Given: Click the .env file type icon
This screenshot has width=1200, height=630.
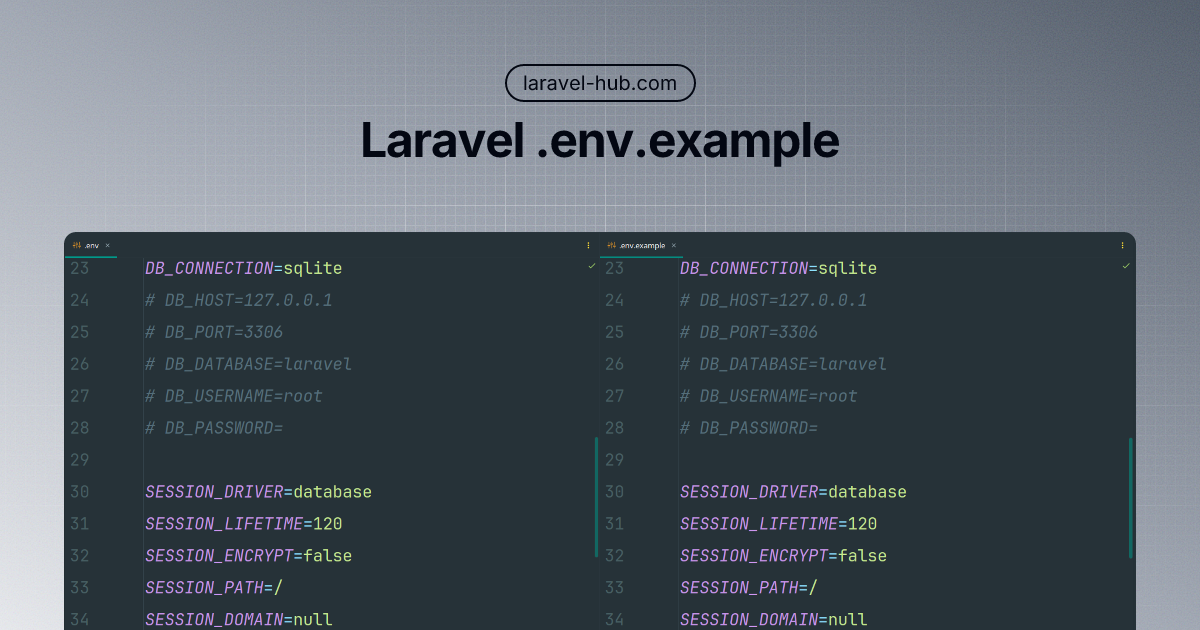Looking at the screenshot, I should (77, 245).
